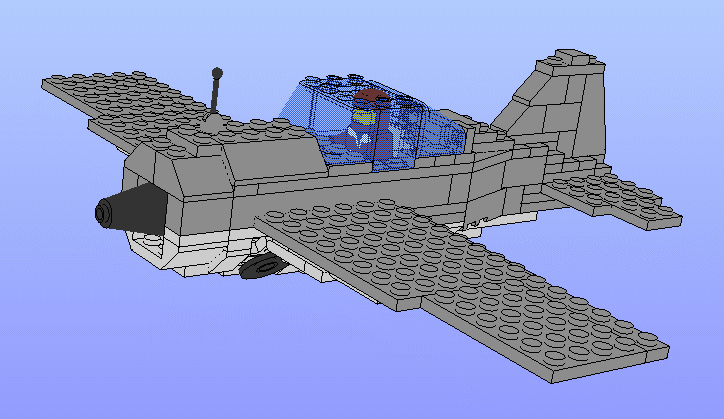Image resolution: width=724 pixels, height=419 pixels.
Task: Select the horizontal tail stabilizer plate
Action: point(614,201)
